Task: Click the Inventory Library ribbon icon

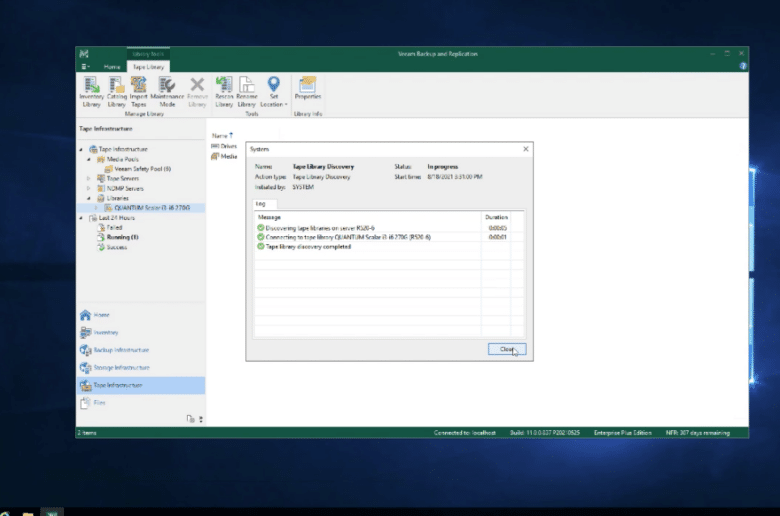Action: 92,92
